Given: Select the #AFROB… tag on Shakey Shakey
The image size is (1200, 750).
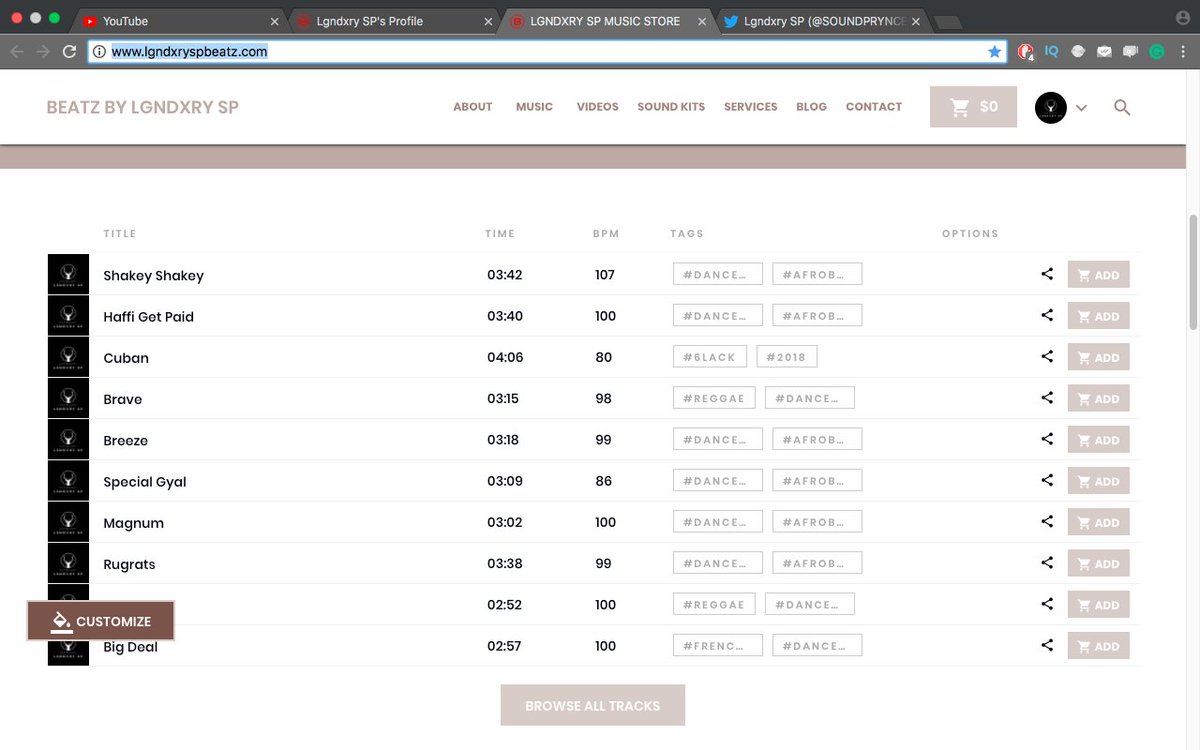Looking at the screenshot, I should (817, 274).
